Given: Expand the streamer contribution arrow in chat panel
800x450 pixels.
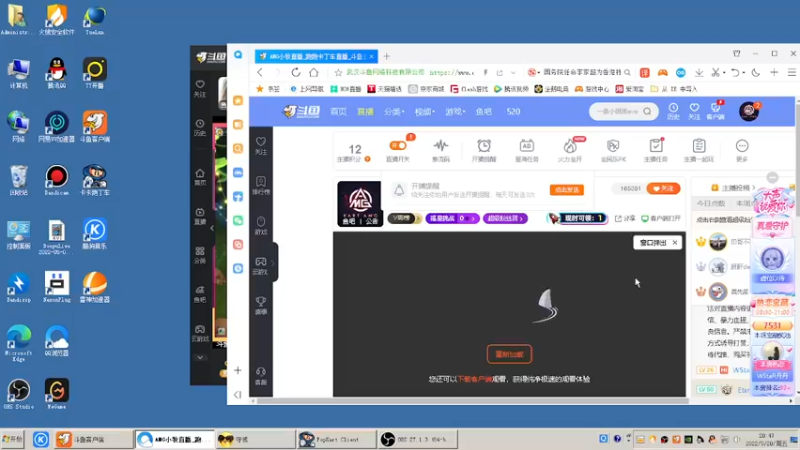Looking at the screenshot, I should click(754, 188).
